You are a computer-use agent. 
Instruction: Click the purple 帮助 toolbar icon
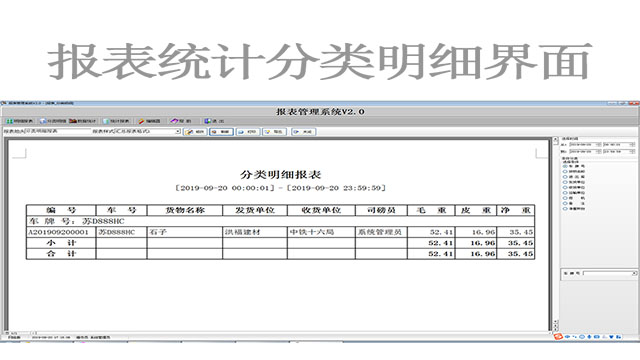pos(180,121)
